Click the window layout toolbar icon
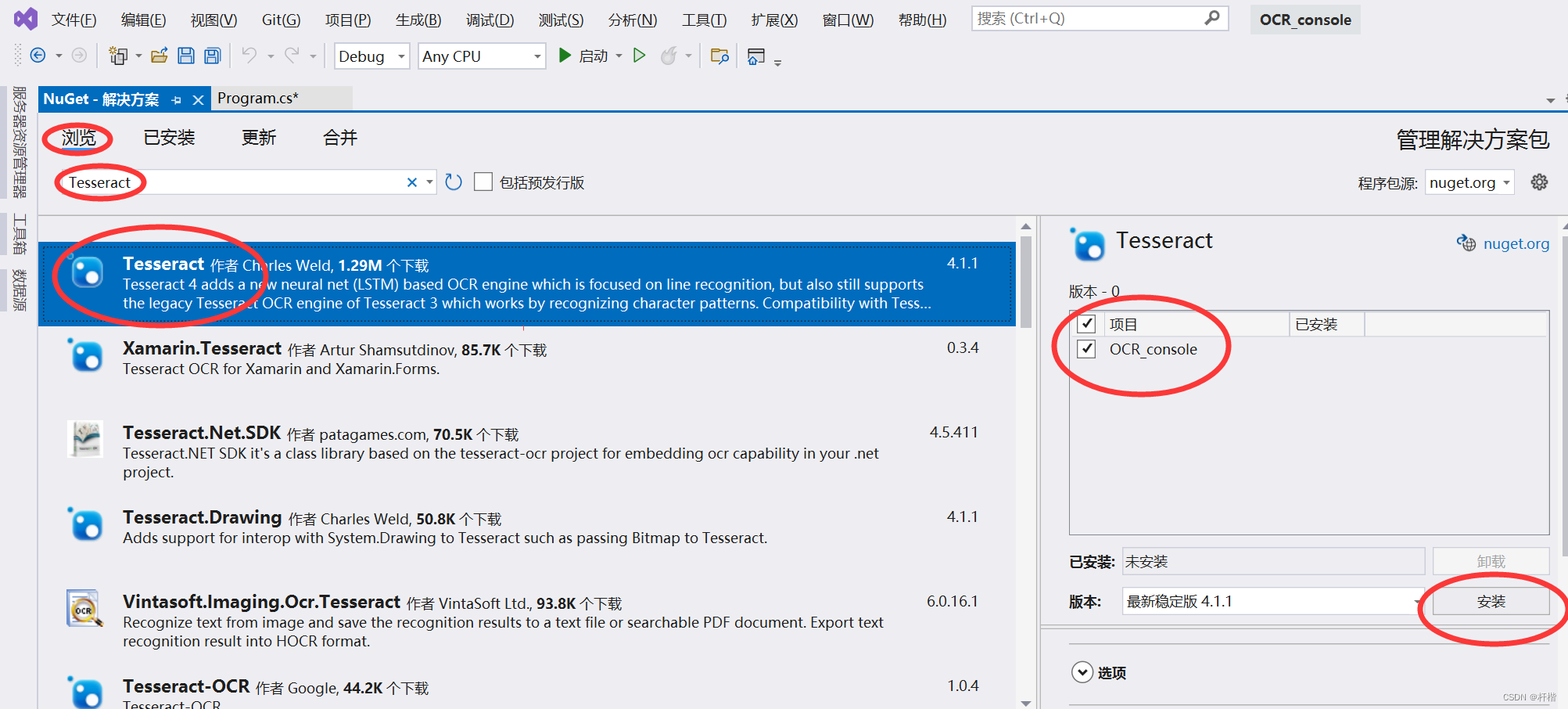 point(755,56)
